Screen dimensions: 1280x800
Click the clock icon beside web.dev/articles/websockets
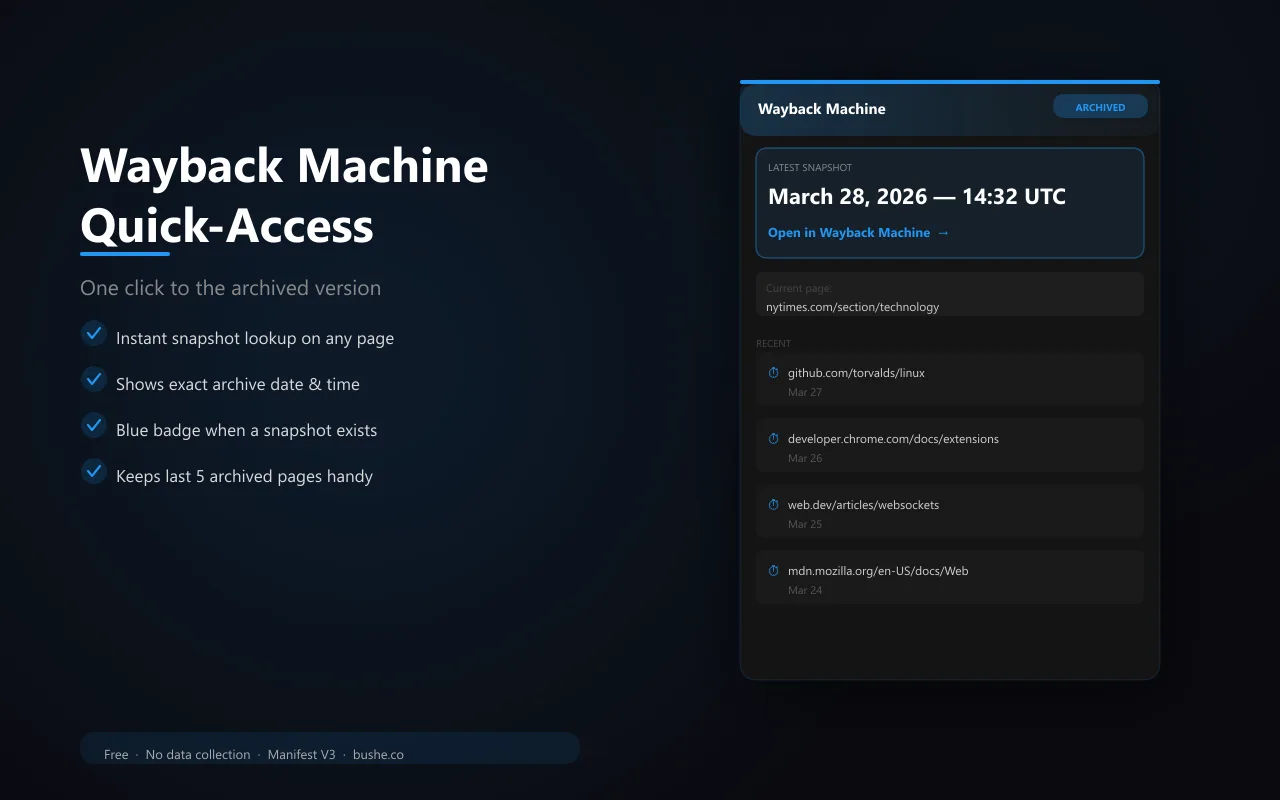point(773,505)
